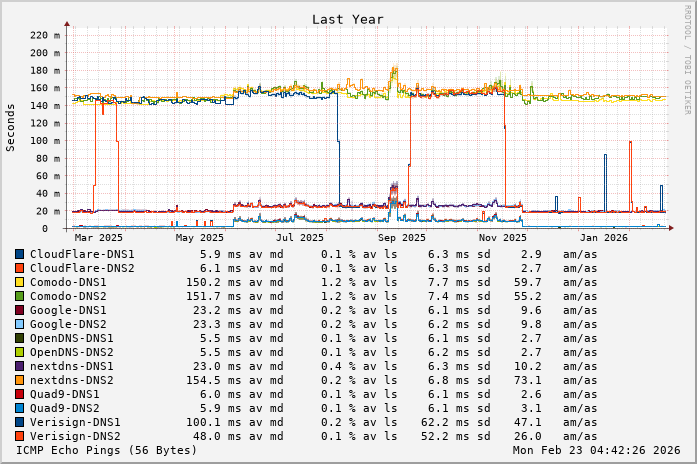
Task: Click the 220 m y-axis tick label
Action: coord(46,35)
